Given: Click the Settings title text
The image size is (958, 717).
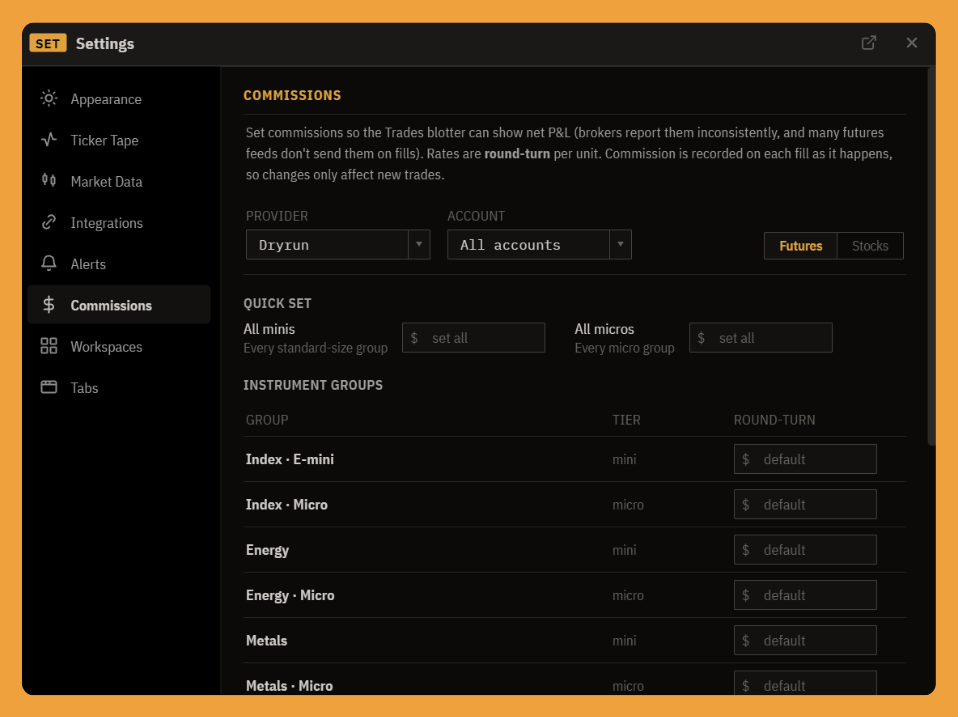Looking at the screenshot, I should (105, 44).
